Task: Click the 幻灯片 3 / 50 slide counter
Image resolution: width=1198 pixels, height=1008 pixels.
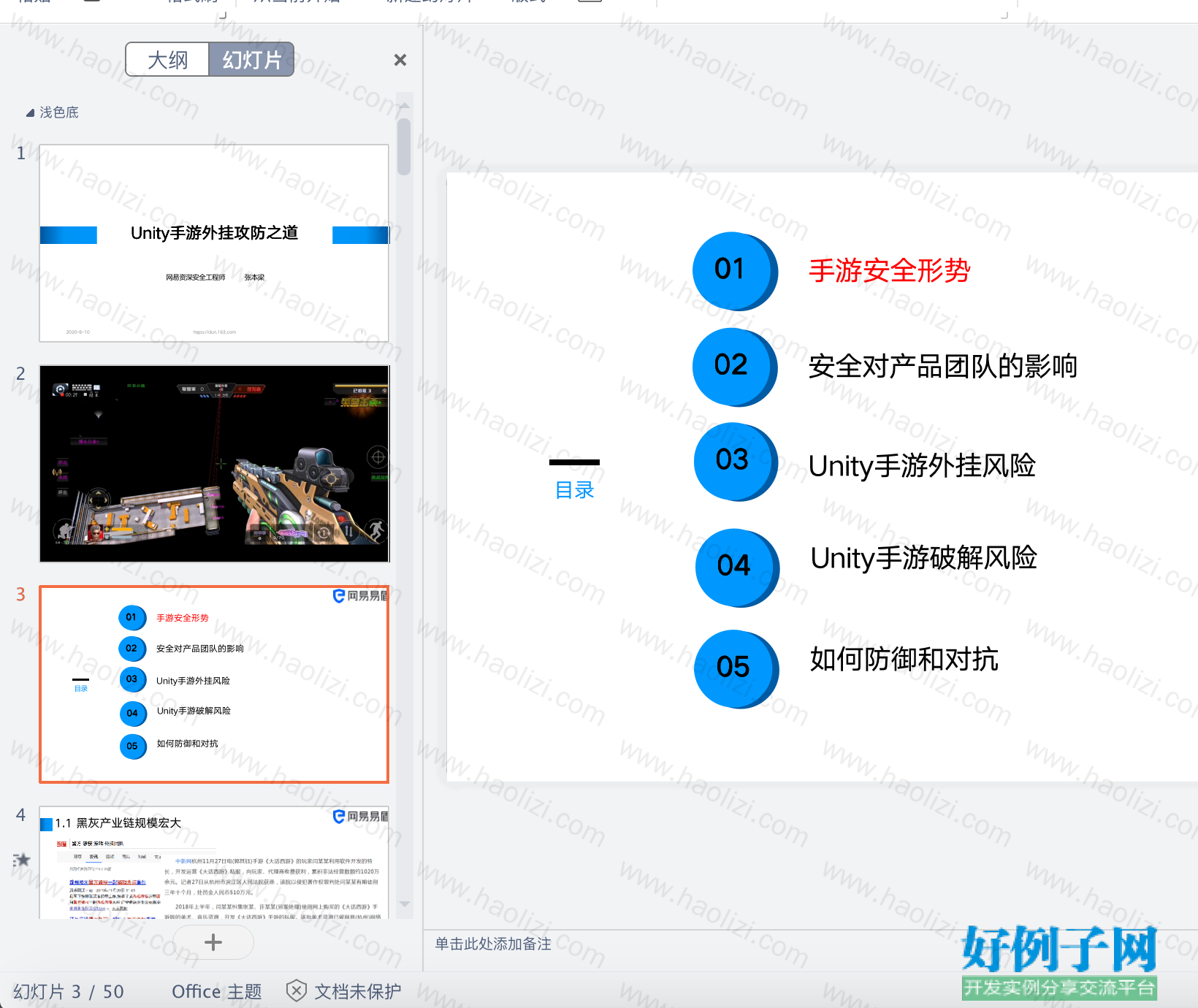Action: 69,991
